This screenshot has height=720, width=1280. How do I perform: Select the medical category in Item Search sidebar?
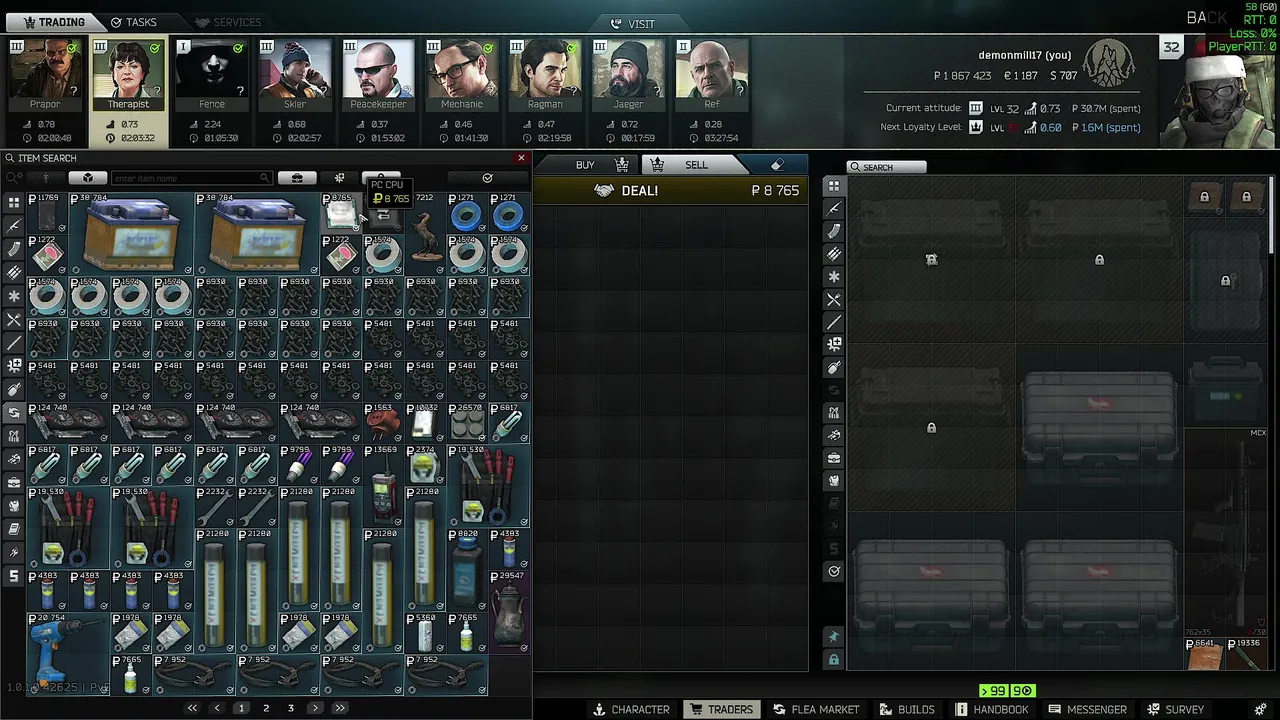click(14, 365)
